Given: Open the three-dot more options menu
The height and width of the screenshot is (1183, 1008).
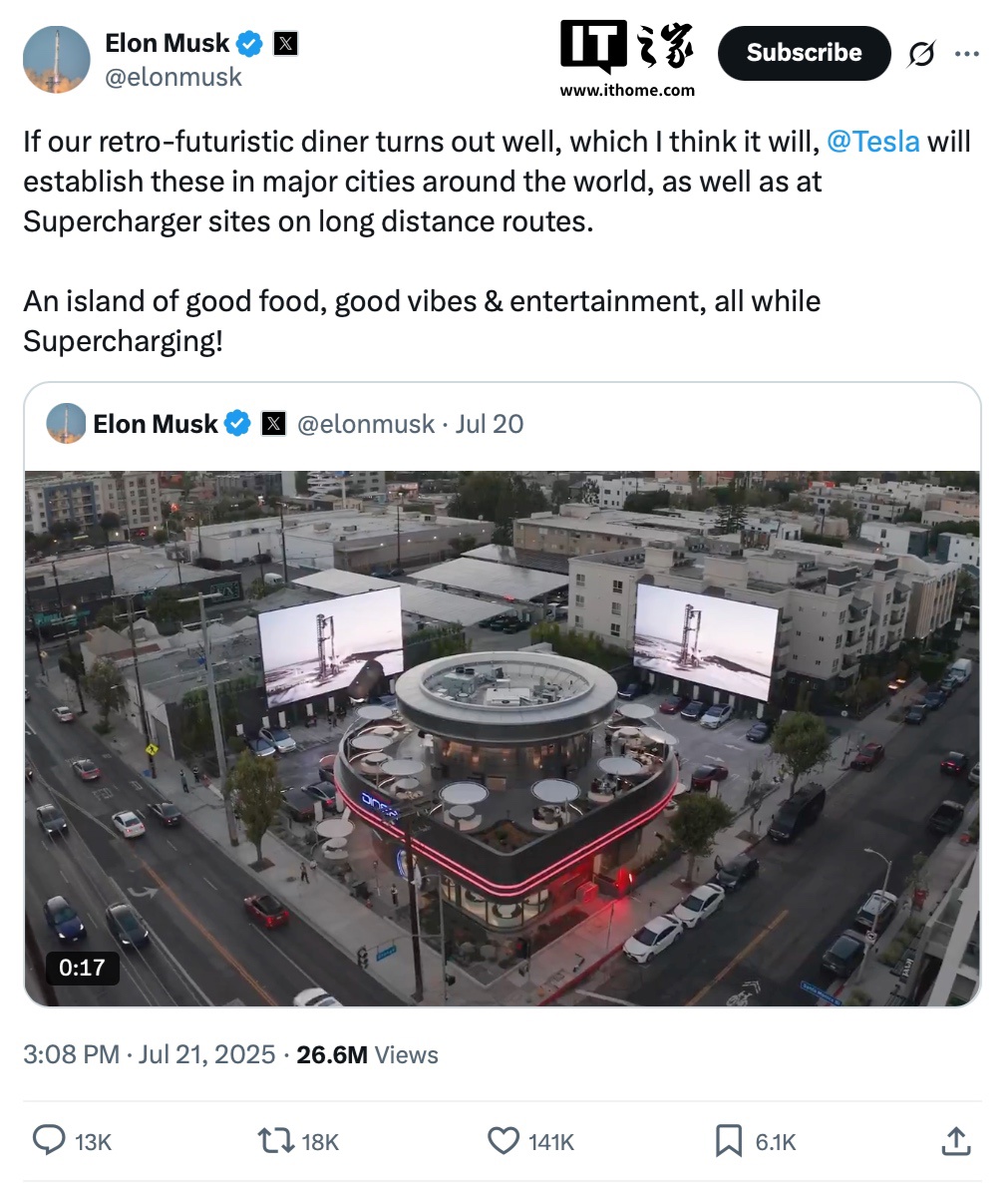Looking at the screenshot, I should point(966,54).
